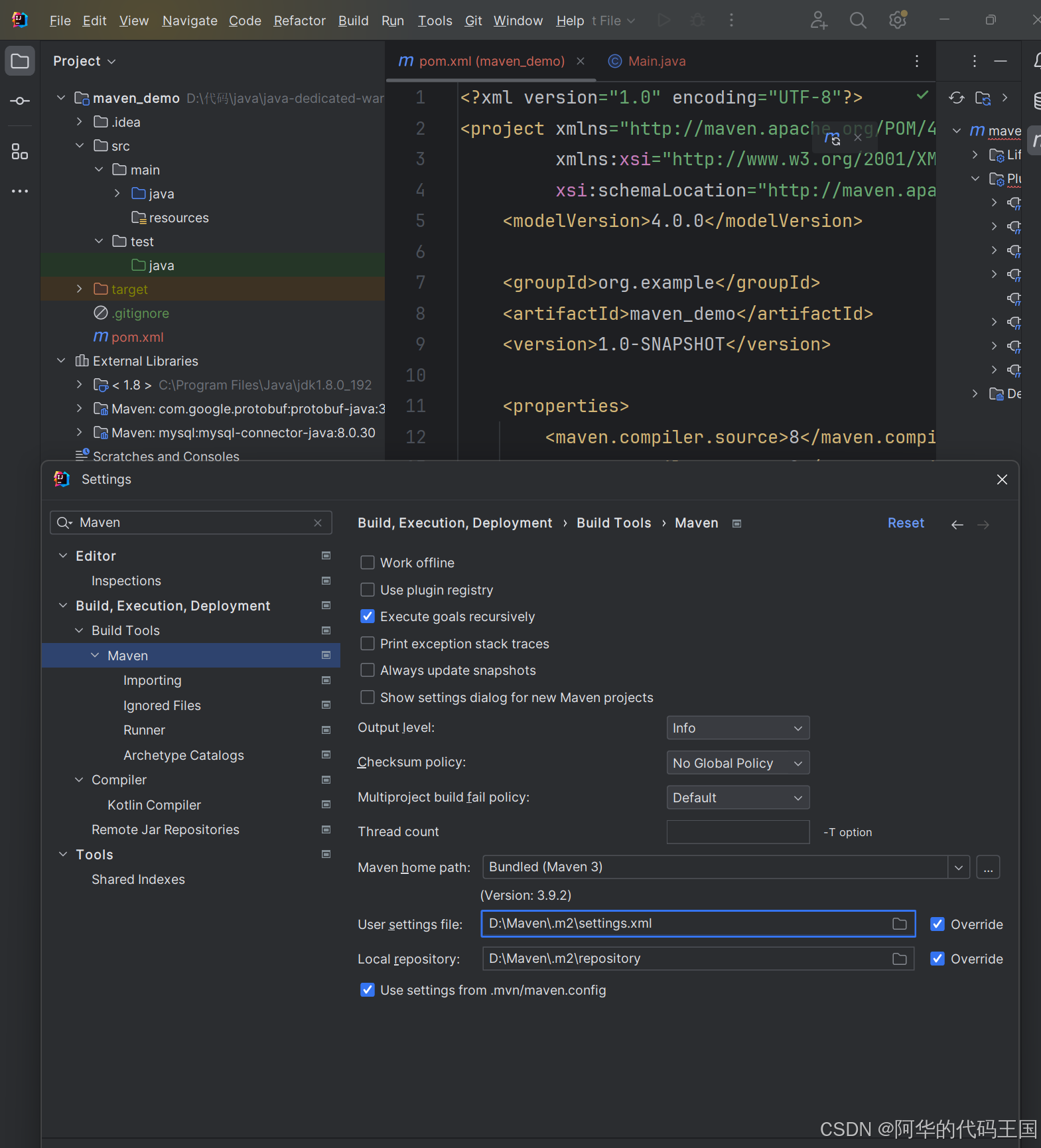
Task: Click the IntelliJ IDEA logo icon
Action: pos(20,20)
